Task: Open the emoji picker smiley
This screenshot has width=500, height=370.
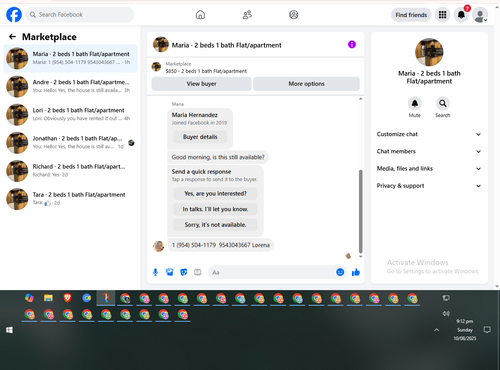Action: point(340,272)
